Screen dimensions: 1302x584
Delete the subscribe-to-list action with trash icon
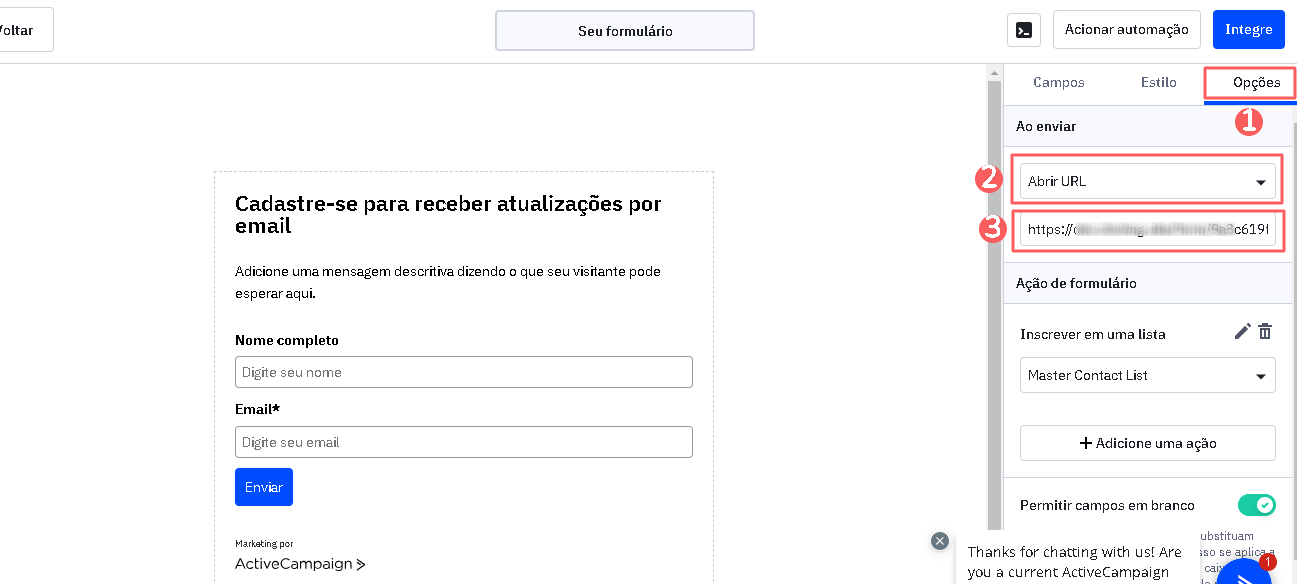coord(1265,332)
